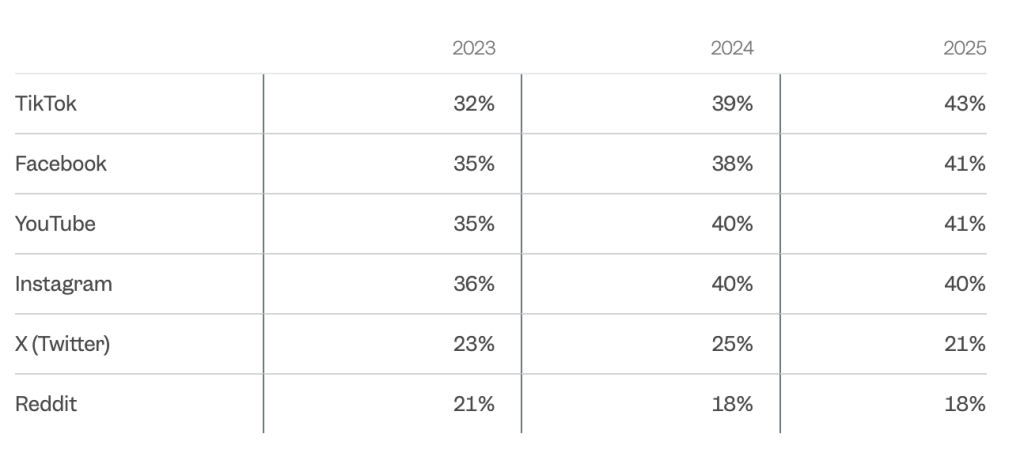Click Instagram's 2023 value of 36%
Screen dimensions: 1024x449
point(473,284)
